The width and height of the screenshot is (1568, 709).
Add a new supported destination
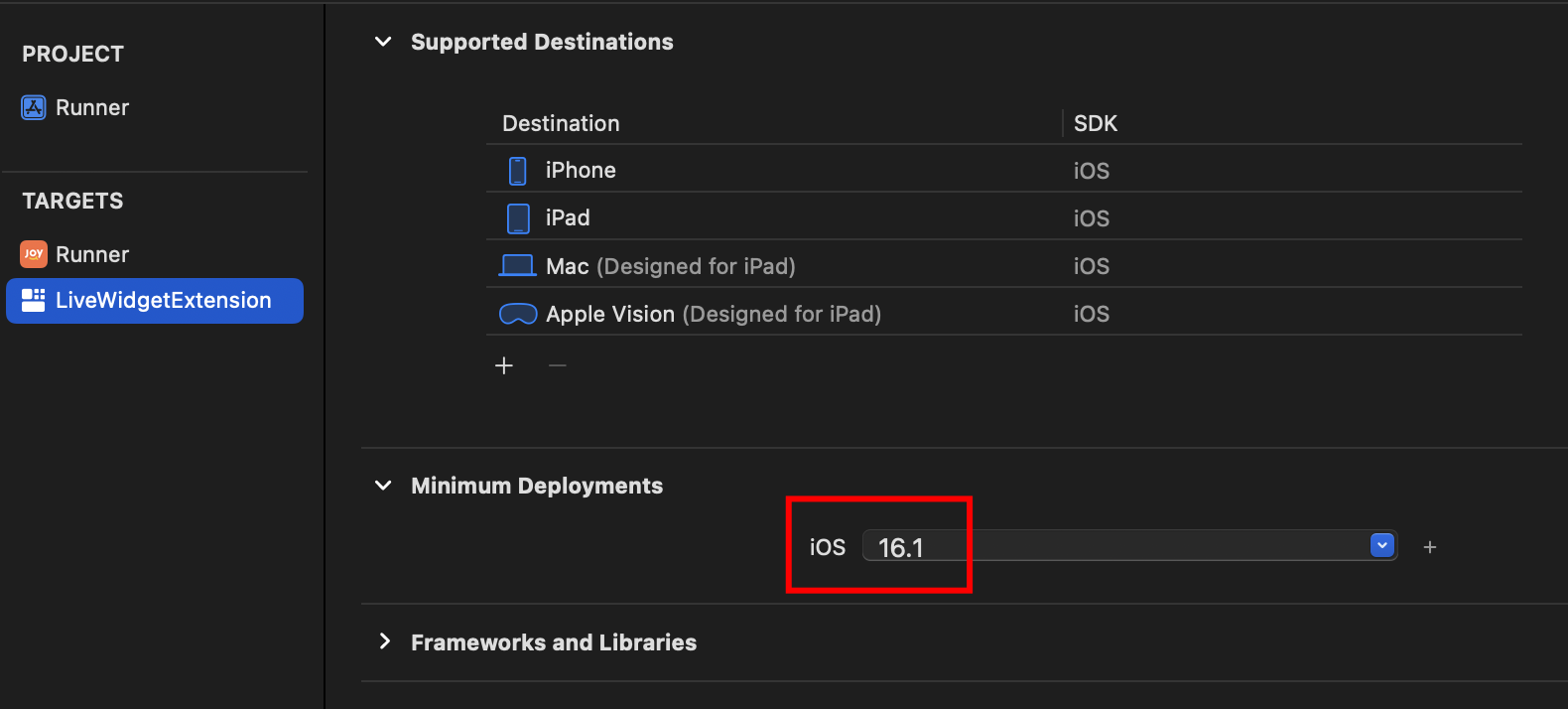tap(504, 365)
